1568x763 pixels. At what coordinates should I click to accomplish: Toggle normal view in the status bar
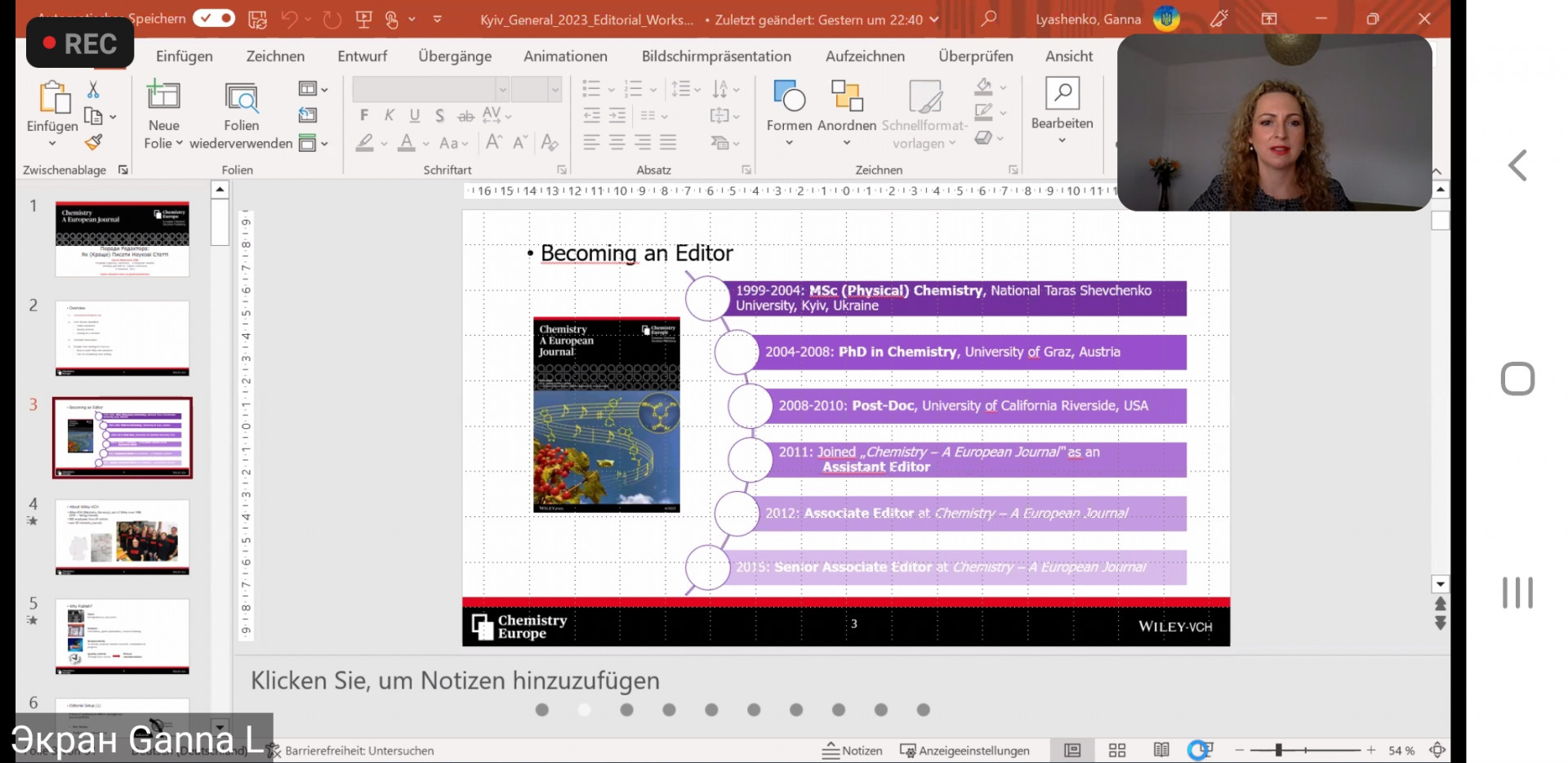1072,750
